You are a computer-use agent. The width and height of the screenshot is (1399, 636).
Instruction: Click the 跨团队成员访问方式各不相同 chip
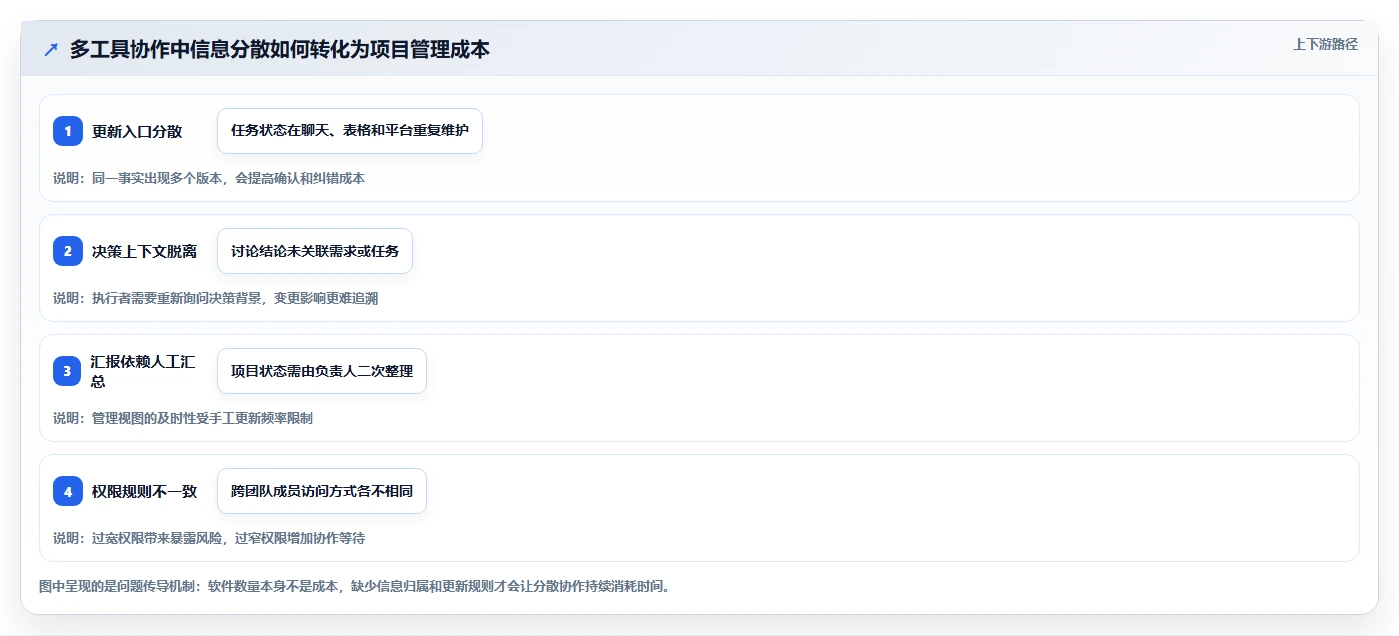click(x=322, y=491)
